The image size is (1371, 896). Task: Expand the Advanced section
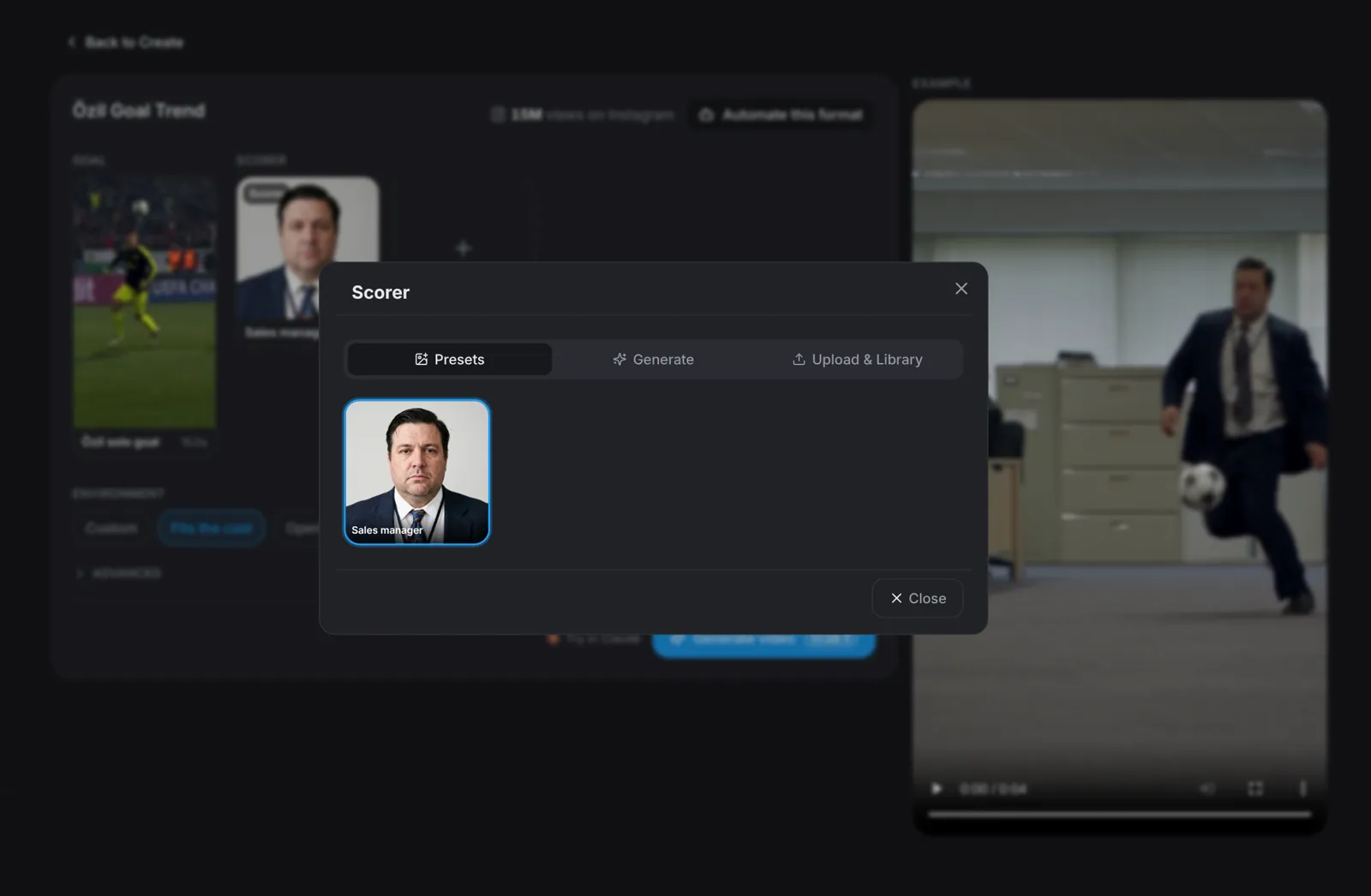tap(118, 573)
